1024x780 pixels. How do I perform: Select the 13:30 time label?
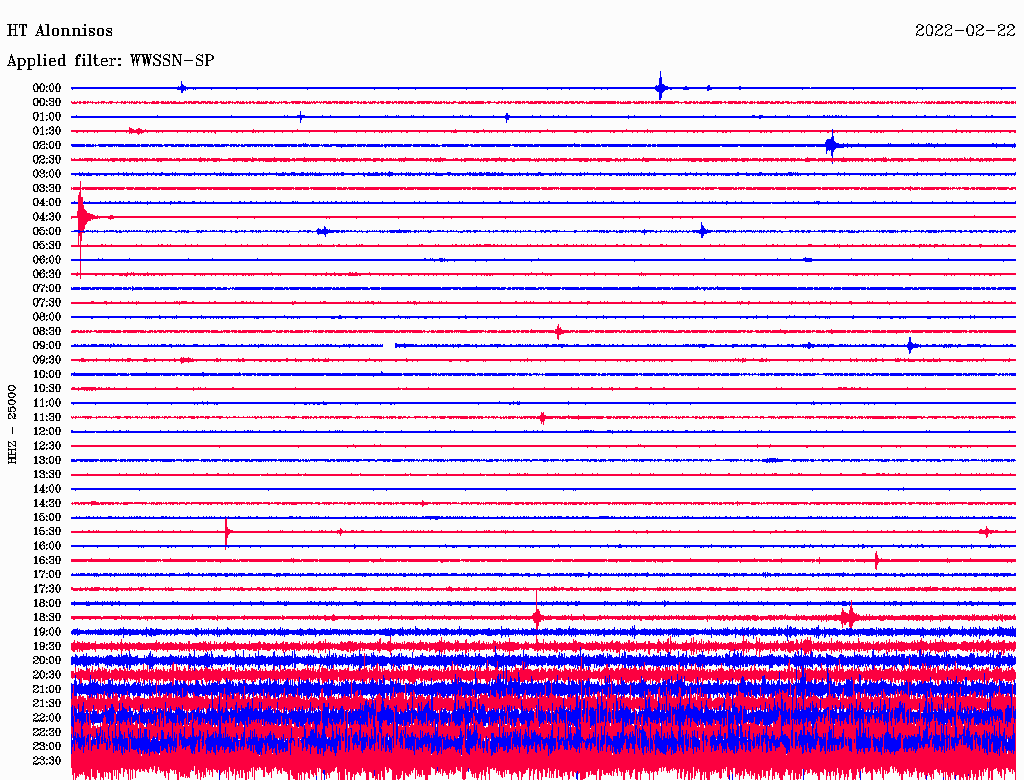(x=47, y=475)
